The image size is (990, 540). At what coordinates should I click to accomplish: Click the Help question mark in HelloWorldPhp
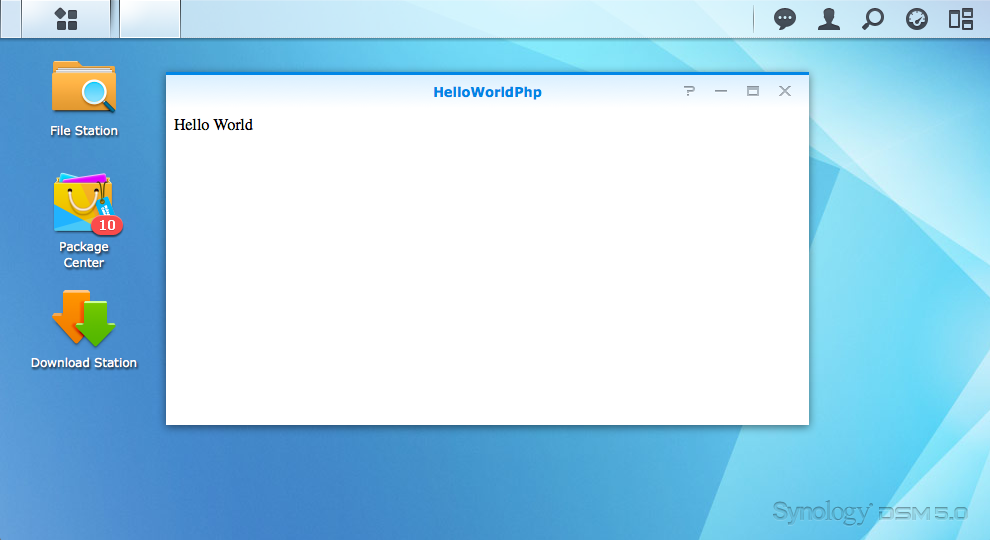point(689,91)
